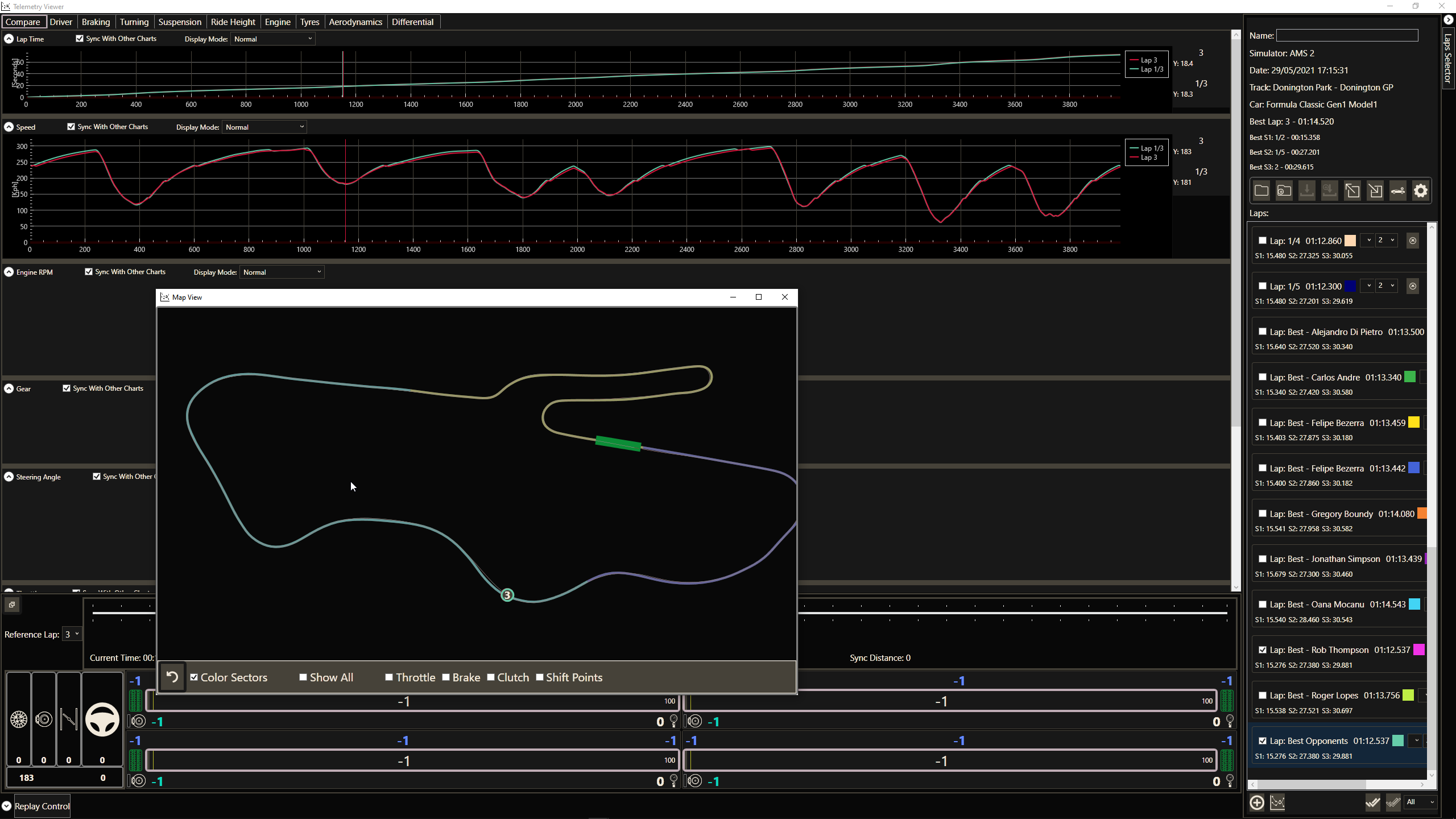
Task: Collapse the Steering Angle chart
Action: (9, 477)
